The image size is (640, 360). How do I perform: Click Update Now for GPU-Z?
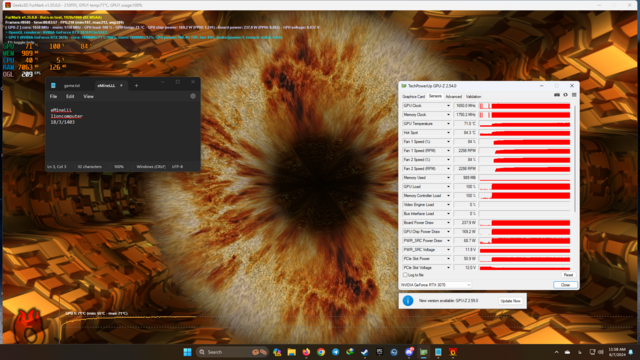pos(510,301)
